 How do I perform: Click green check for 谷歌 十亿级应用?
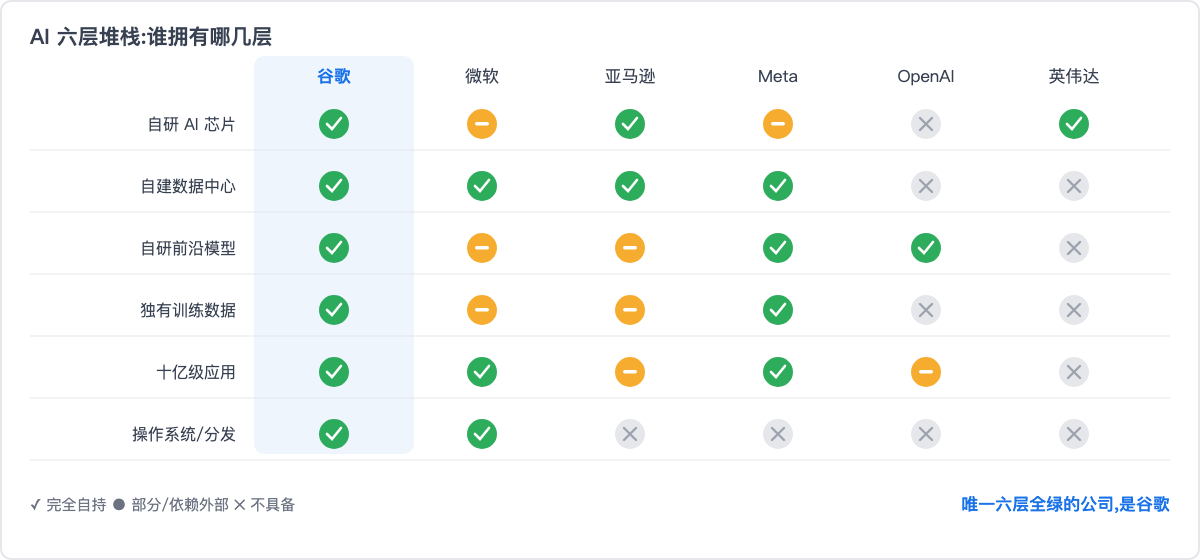tap(334, 372)
